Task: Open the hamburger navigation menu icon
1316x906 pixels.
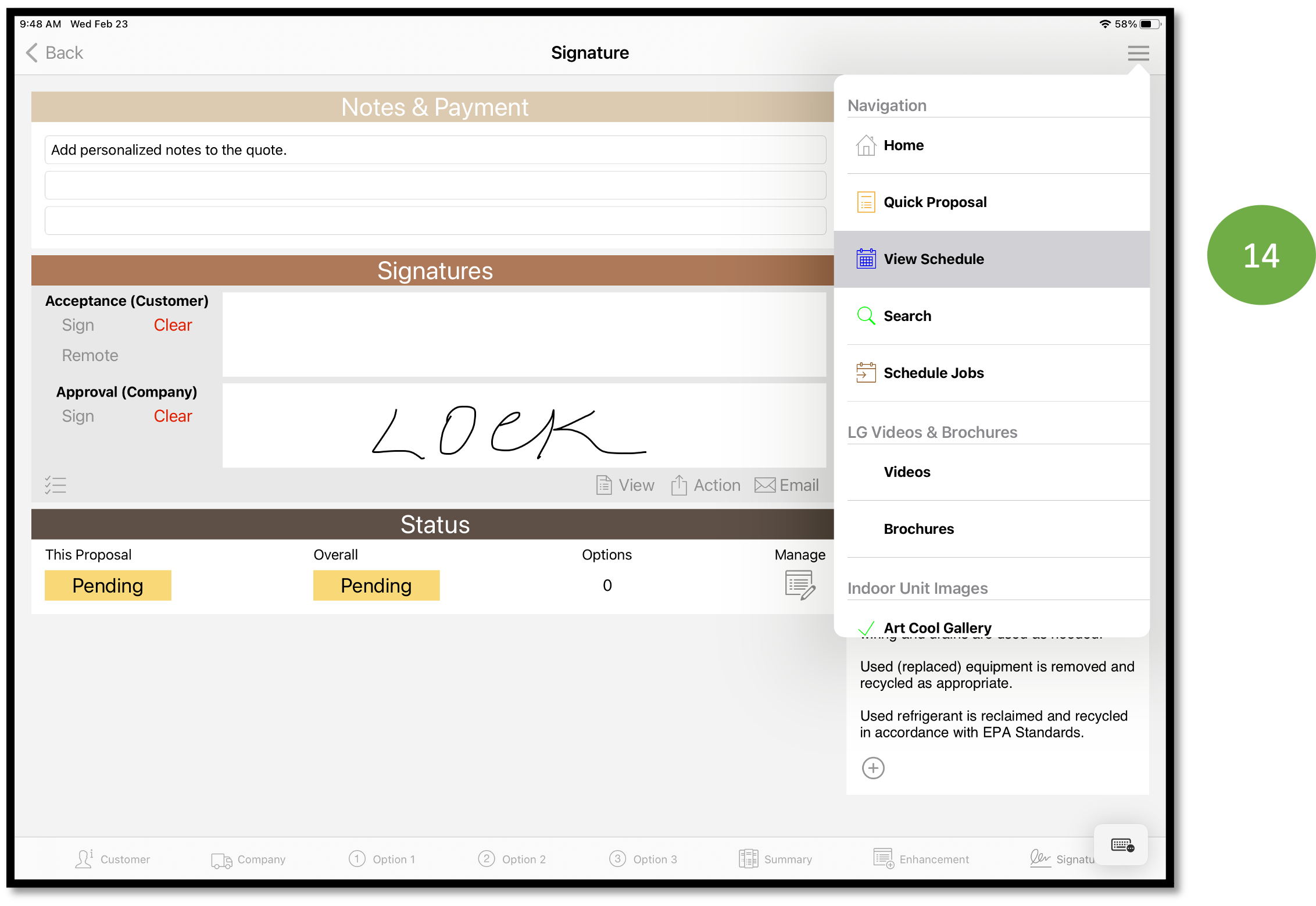Action: coord(1138,53)
